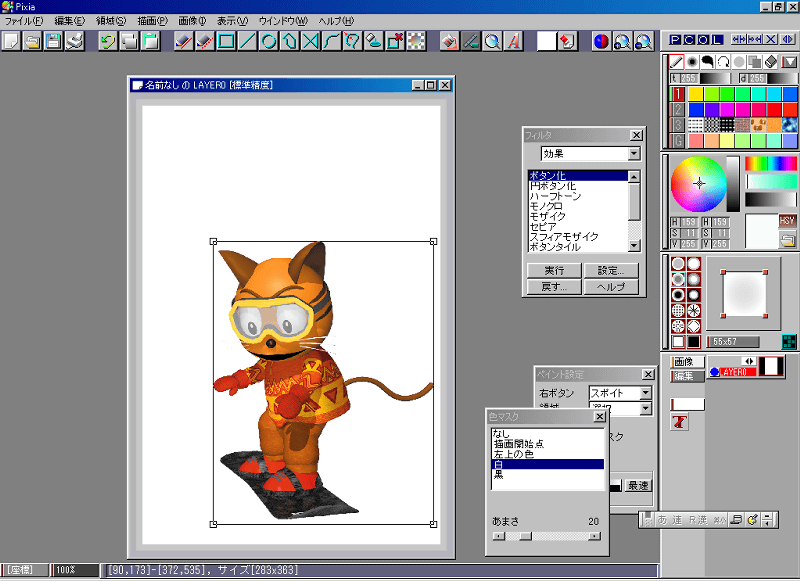The height and width of the screenshot is (581, 800).
Task: Select 黒 in the color mask list
Action: pos(547,474)
